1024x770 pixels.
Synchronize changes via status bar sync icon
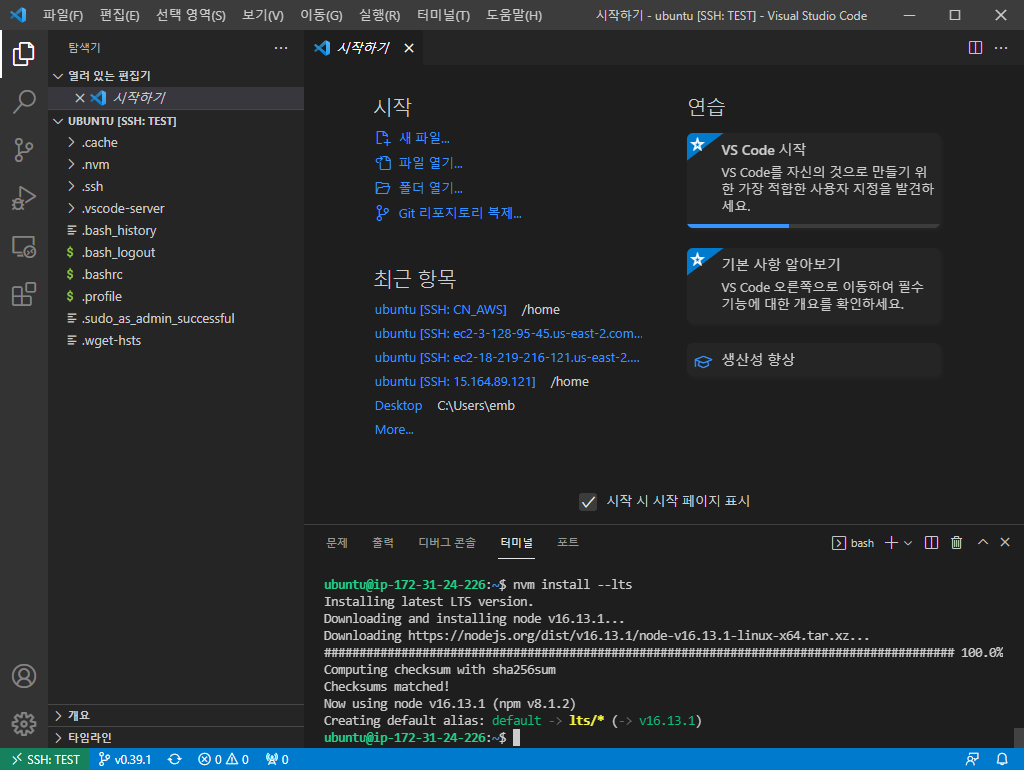coord(174,759)
